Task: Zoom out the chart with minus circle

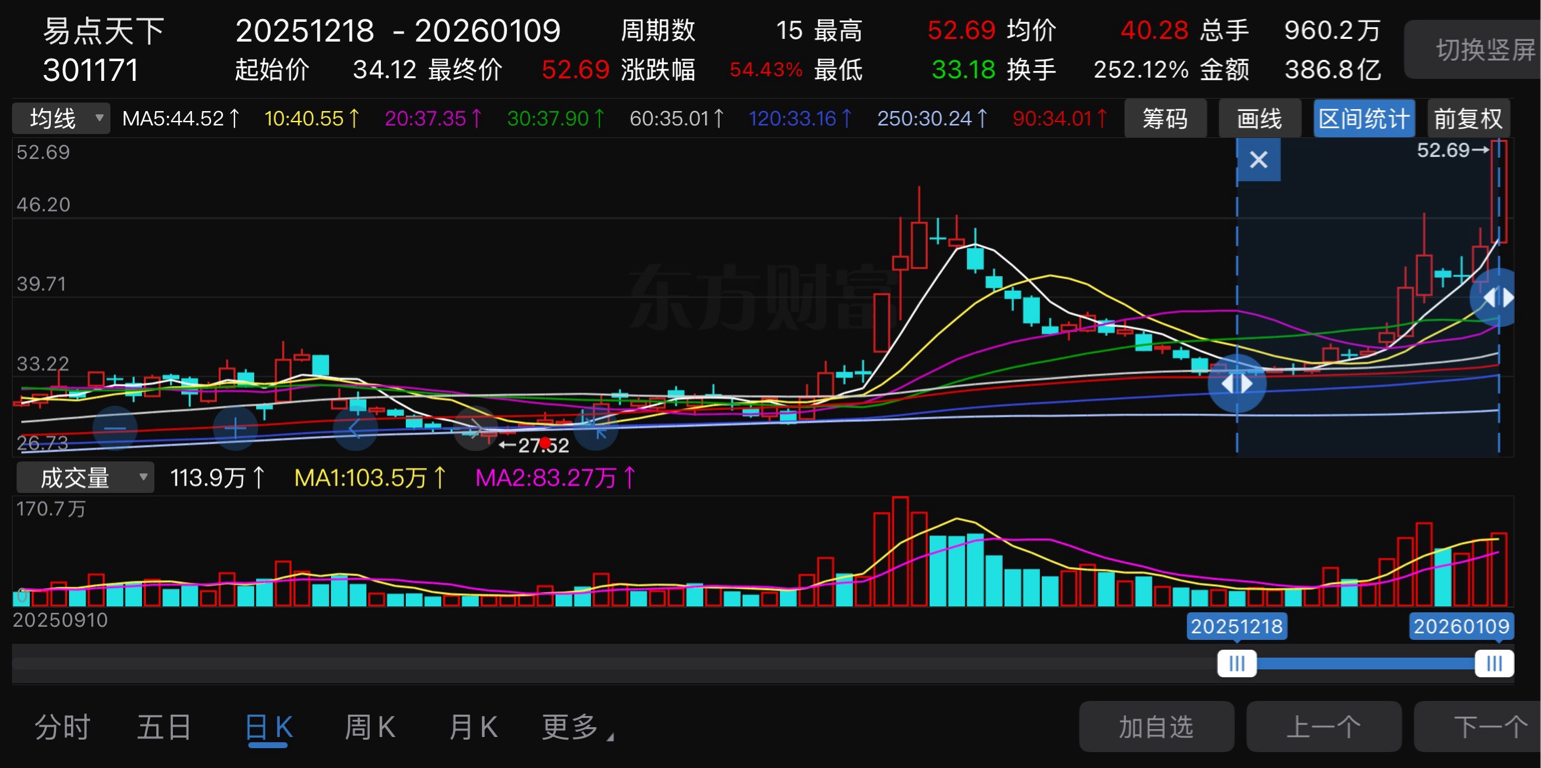Action: coord(115,428)
